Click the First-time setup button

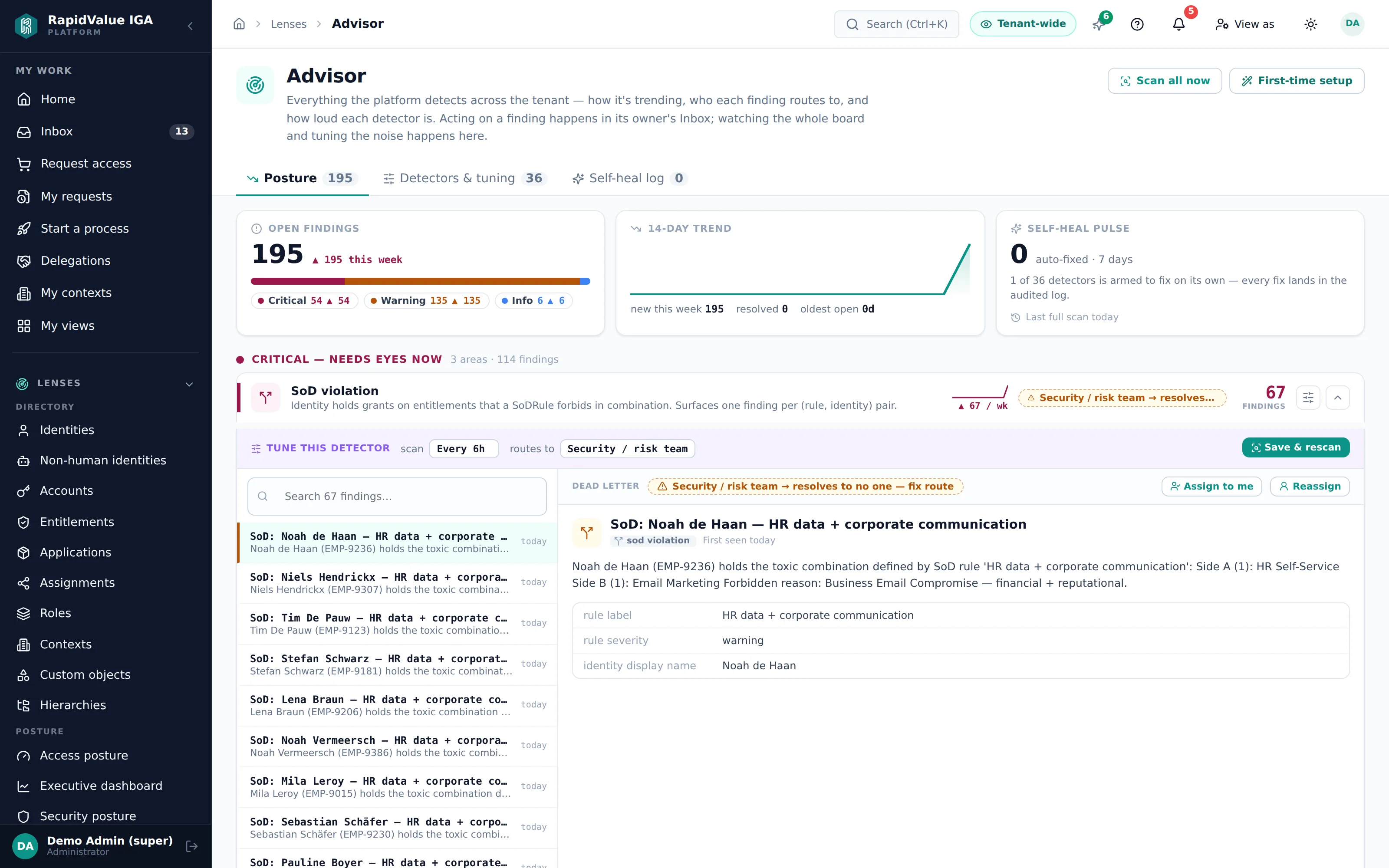tap(1297, 81)
